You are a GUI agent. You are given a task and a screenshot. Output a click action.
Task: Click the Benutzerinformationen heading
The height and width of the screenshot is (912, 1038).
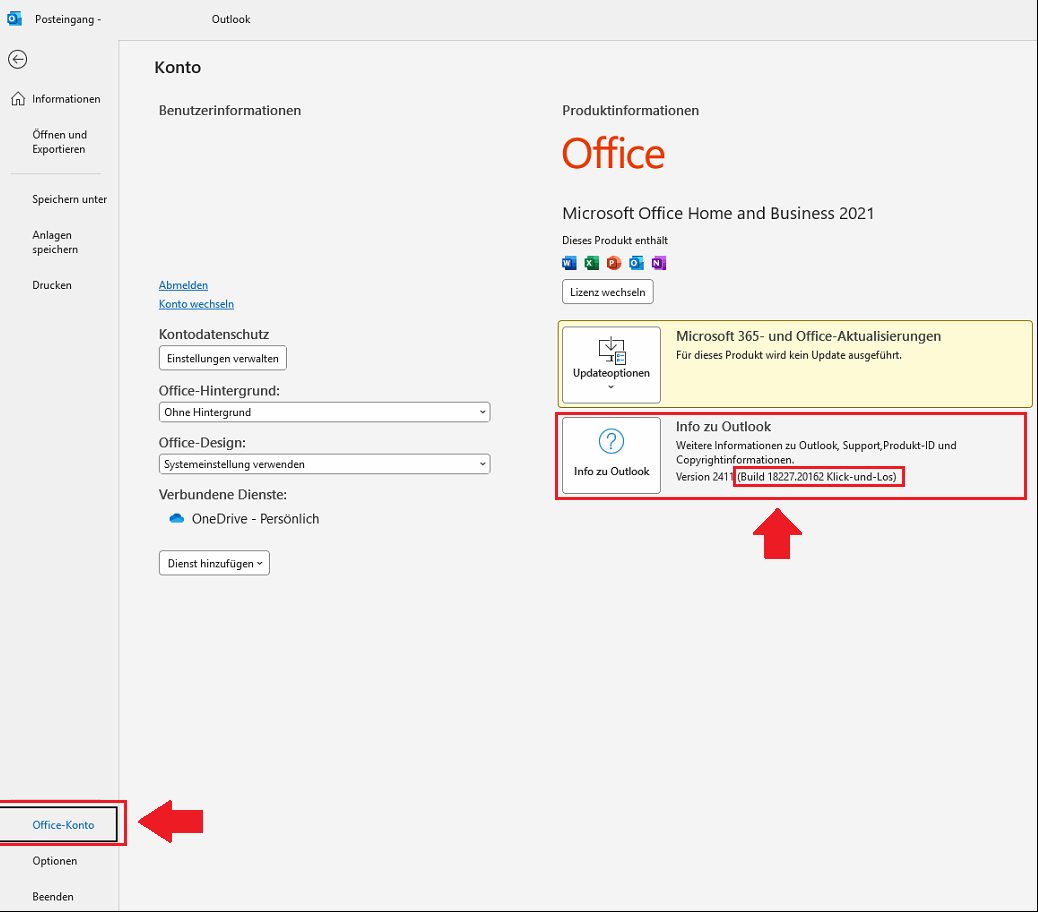230,111
